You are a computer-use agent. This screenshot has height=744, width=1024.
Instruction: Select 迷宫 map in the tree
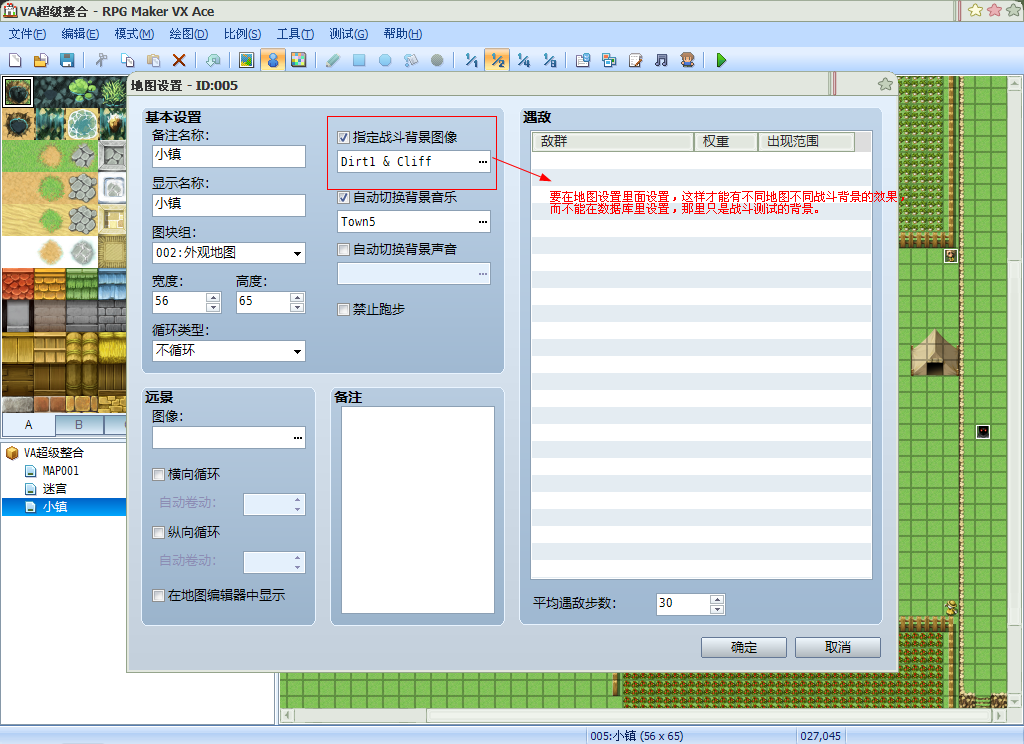(x=55, y=489)
